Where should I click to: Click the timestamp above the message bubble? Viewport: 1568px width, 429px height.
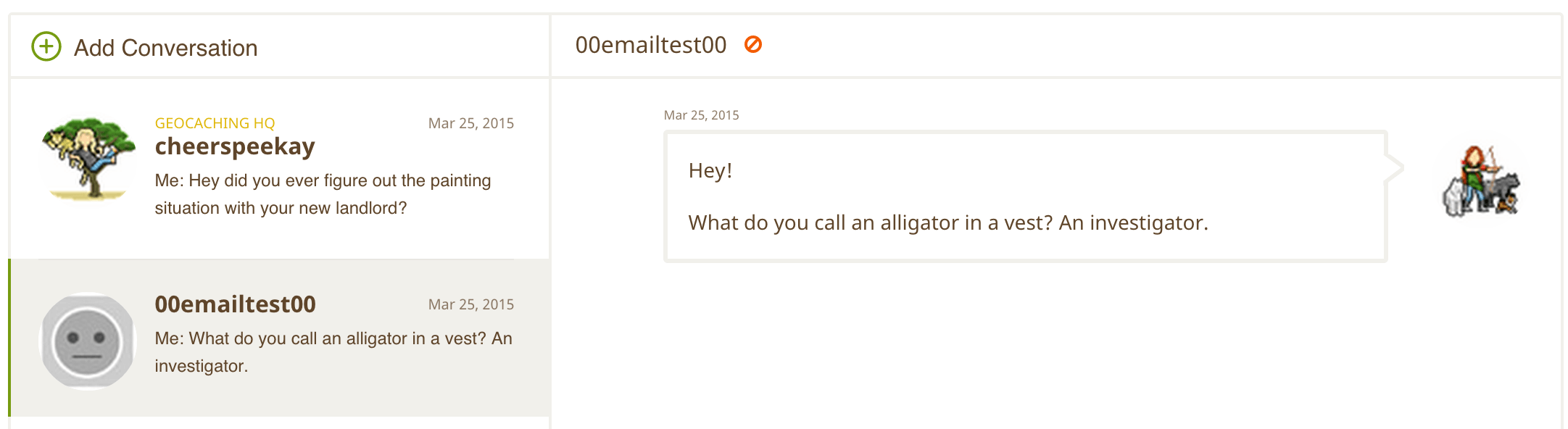click(x=701, y=115)
